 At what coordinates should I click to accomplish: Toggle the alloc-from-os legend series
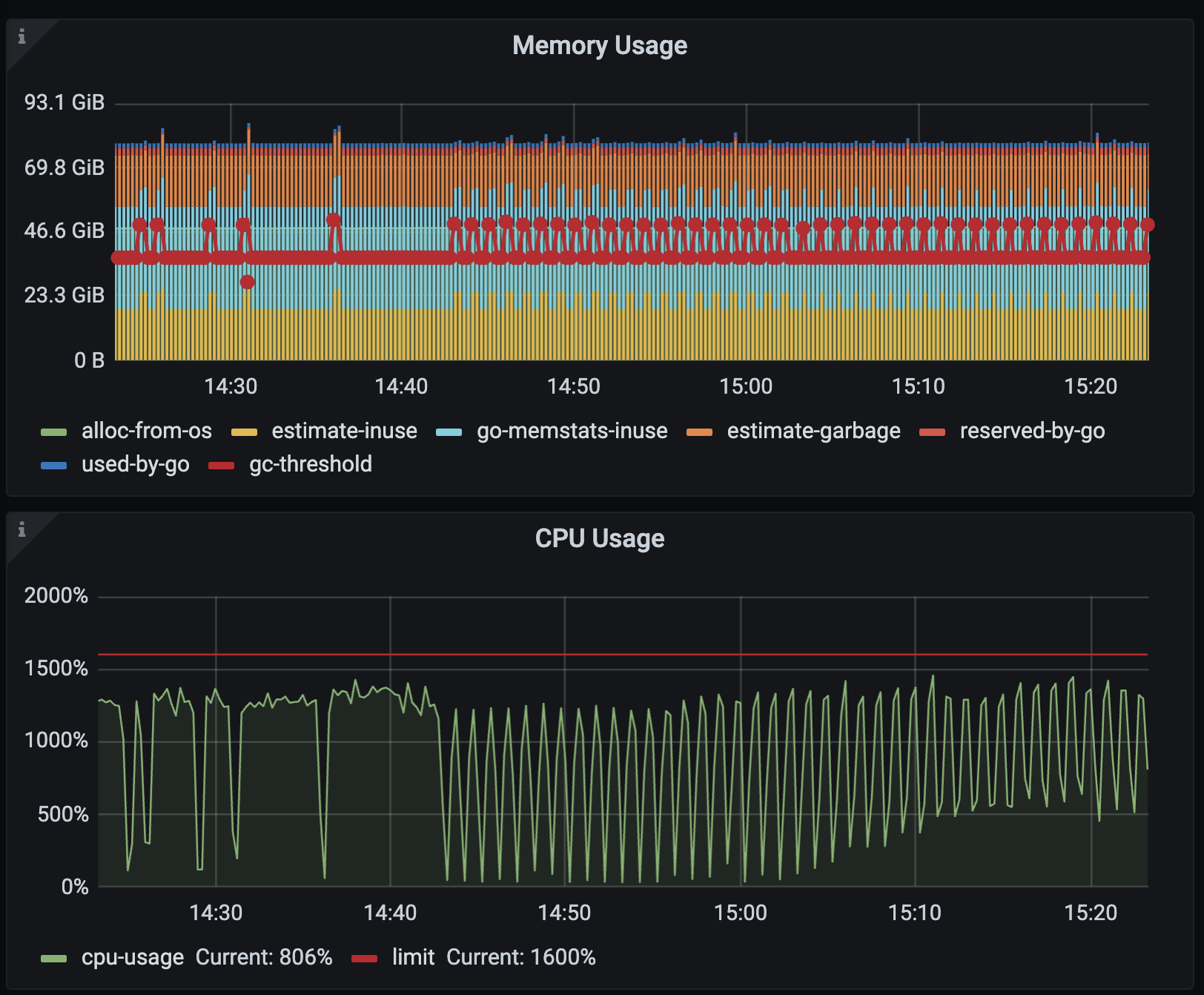[146, 431]
